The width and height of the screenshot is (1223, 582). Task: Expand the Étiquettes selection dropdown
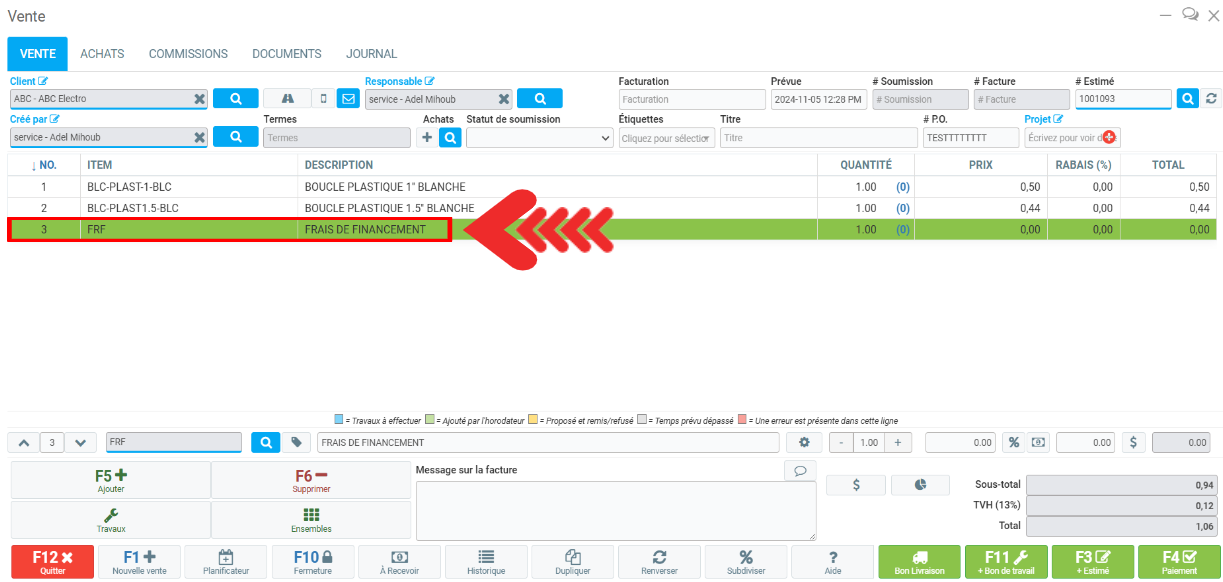pyautogui.click(x=667, y=138)
